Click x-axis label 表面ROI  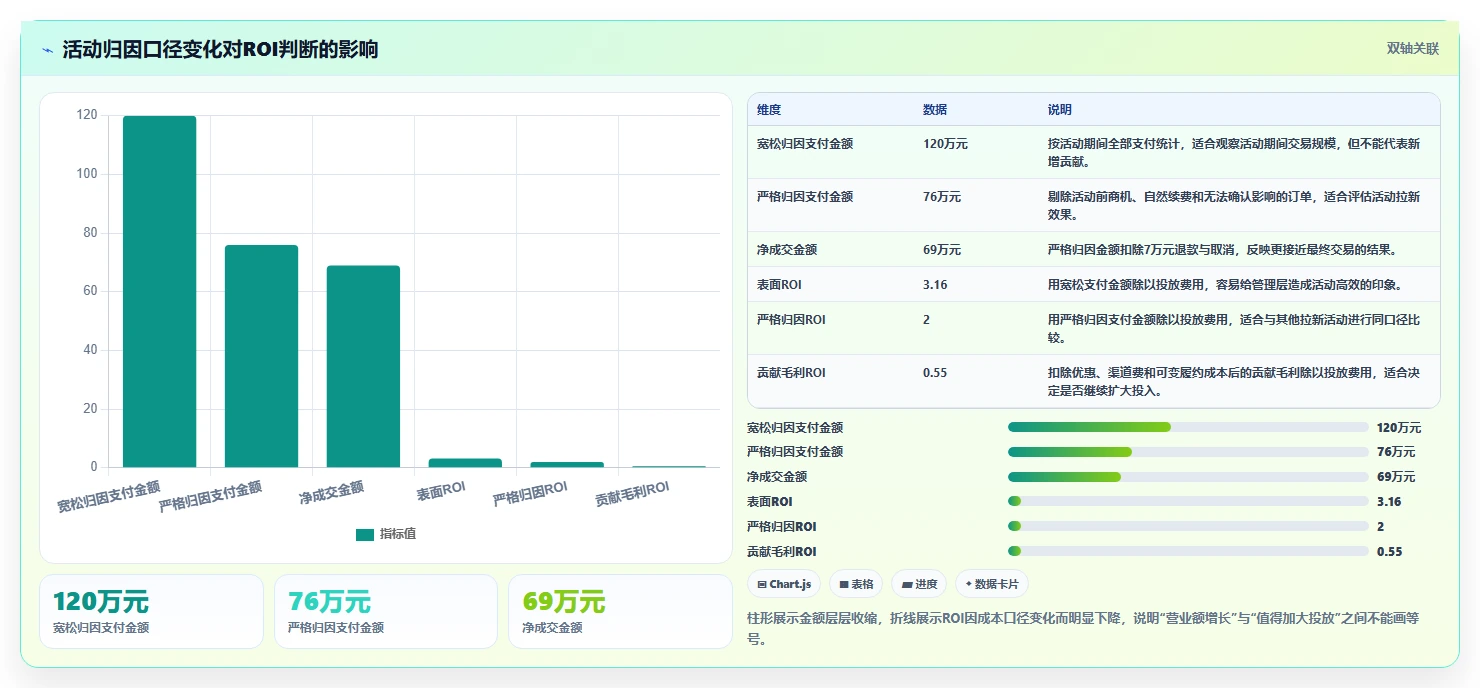coord(442,490)
